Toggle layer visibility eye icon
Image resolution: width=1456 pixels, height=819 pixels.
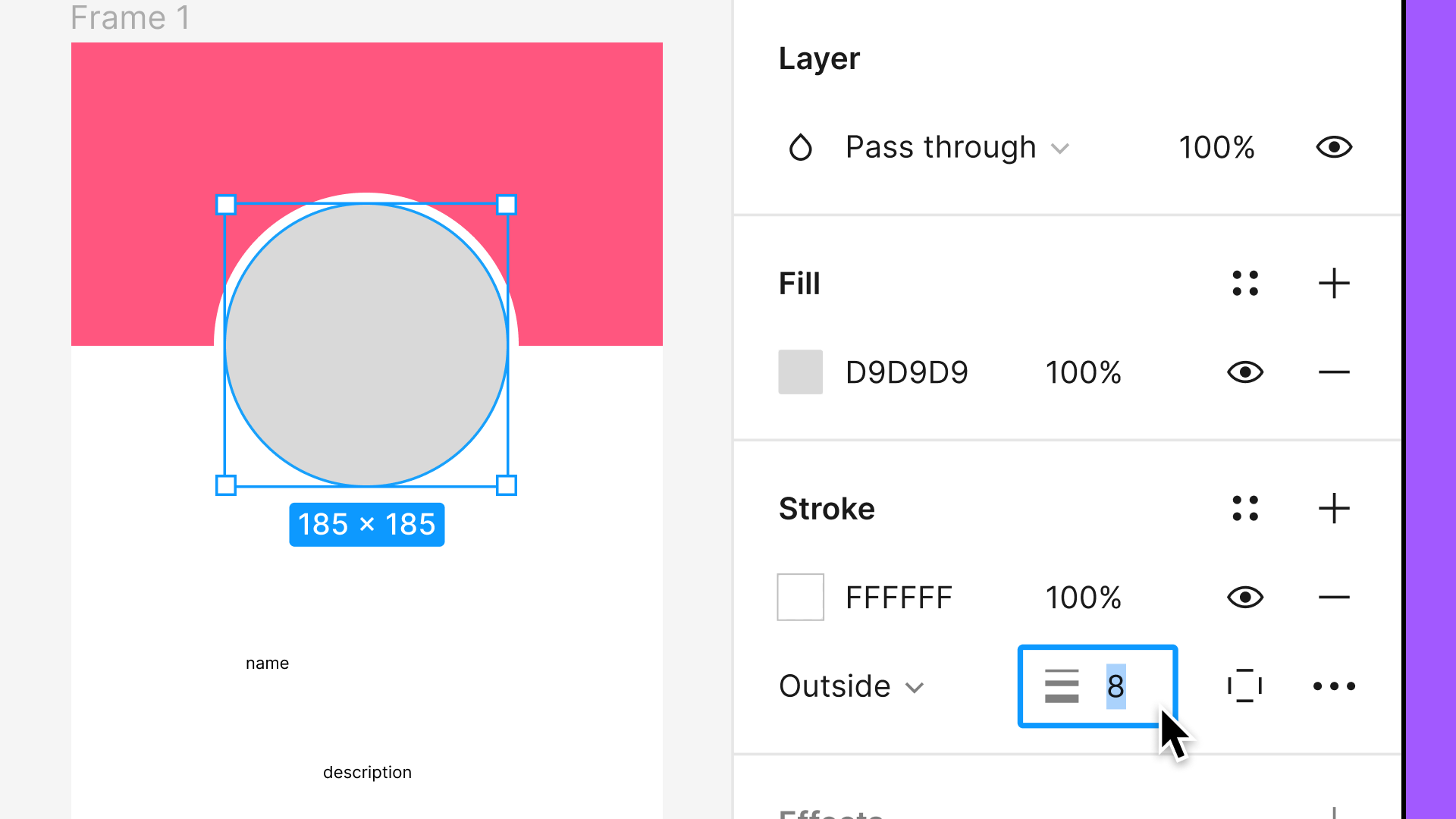coord(1333,147)
